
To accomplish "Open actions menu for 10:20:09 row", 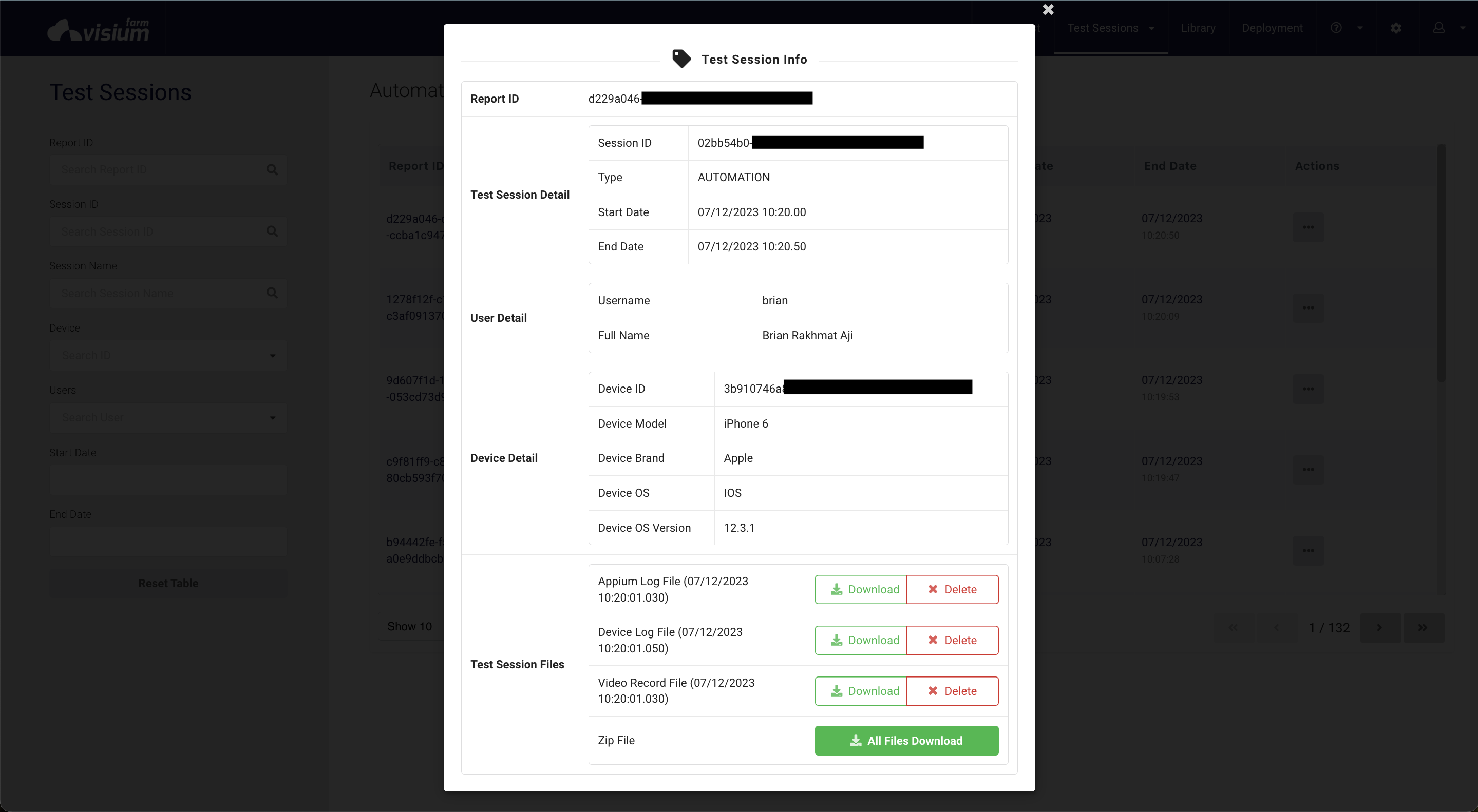I will 1308,308.
